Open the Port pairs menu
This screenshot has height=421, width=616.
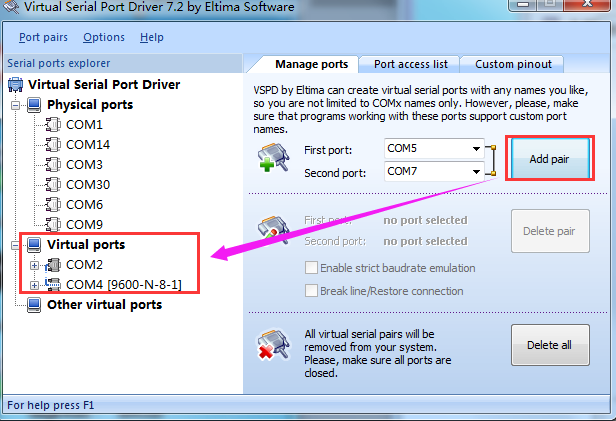click(43, 37)
